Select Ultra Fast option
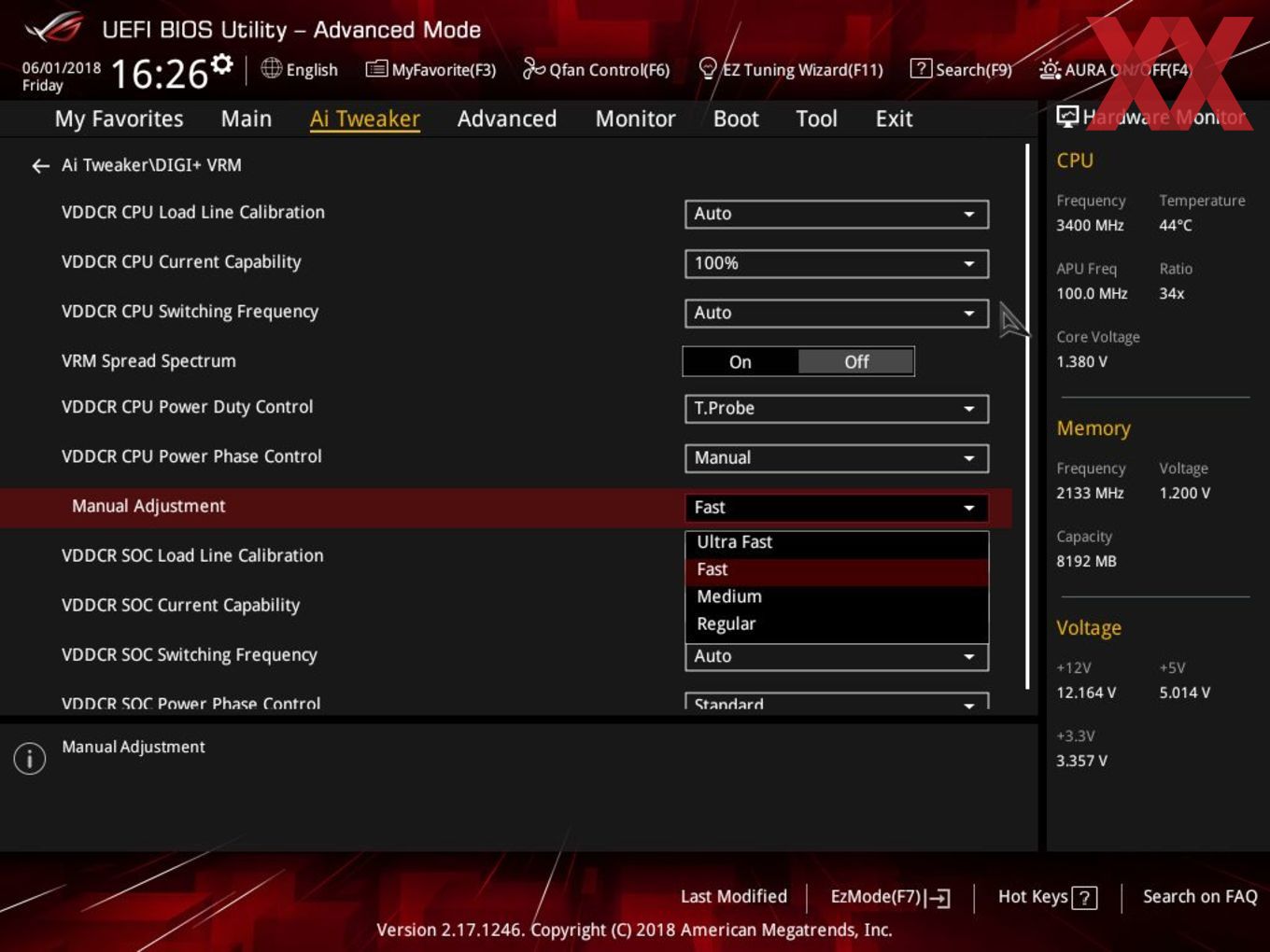 [x=837, y=542]
